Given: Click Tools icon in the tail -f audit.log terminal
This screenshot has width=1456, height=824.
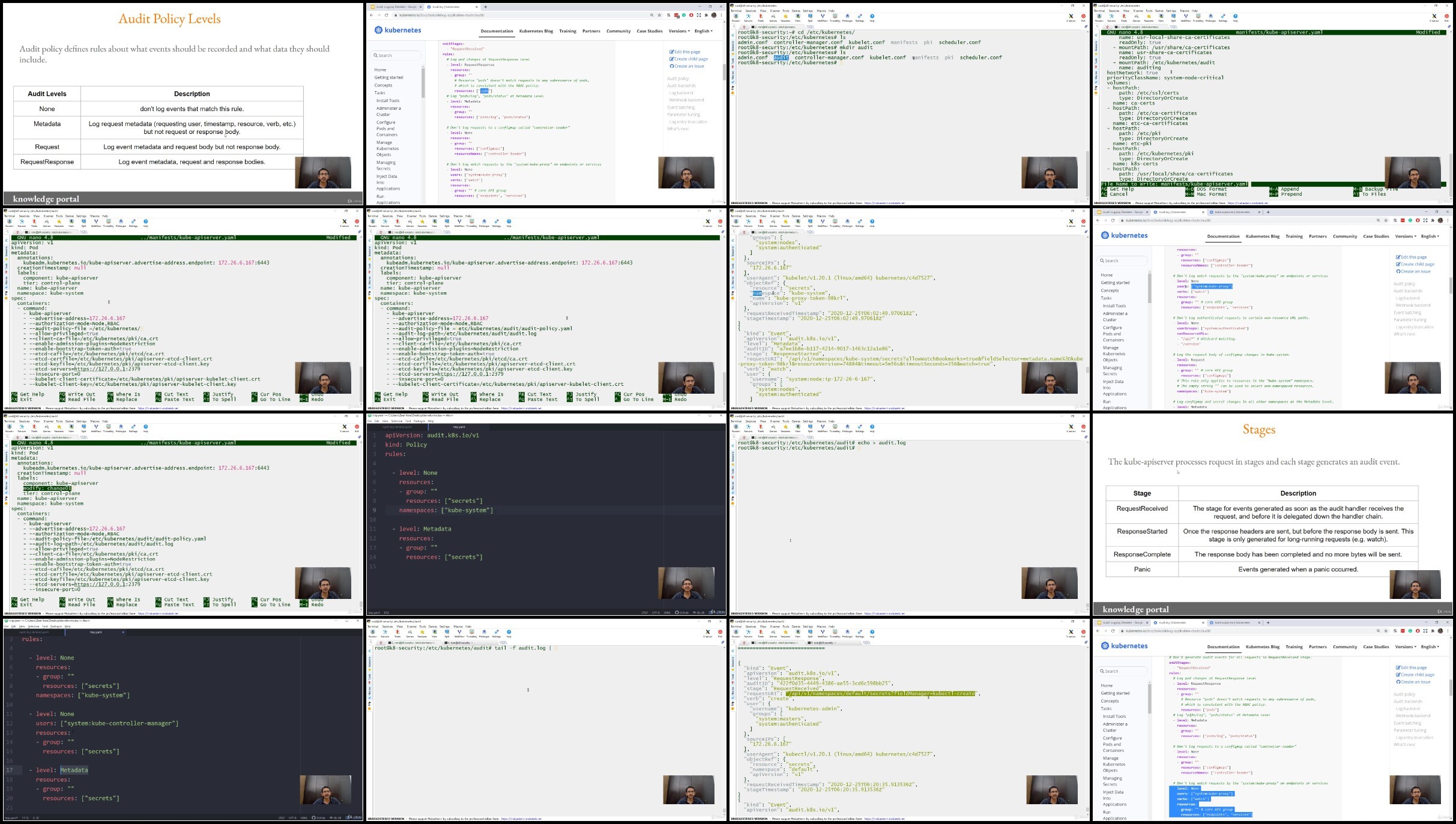Looking at the screenshot, I should pyautogui.click(x=397, y=634).
